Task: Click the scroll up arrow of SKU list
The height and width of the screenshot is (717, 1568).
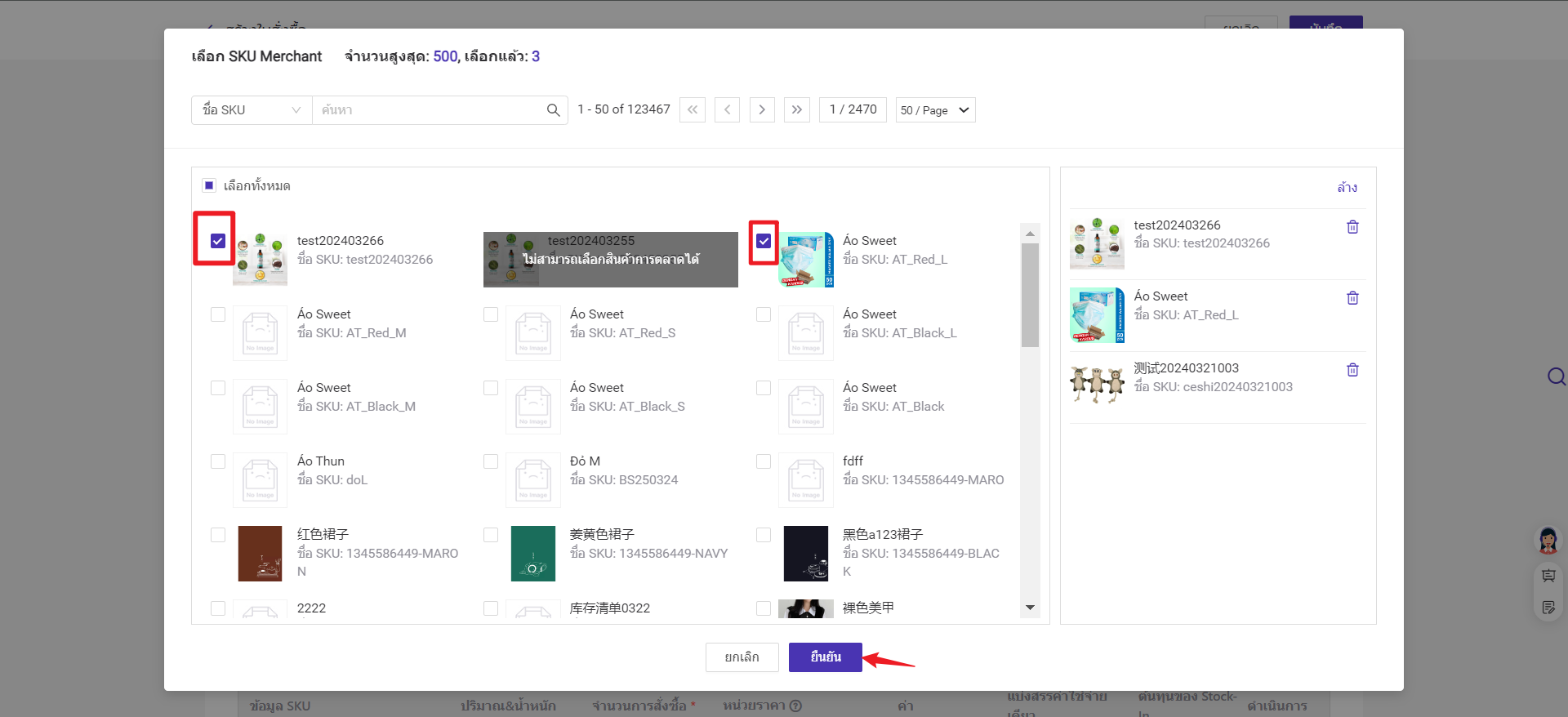Action: point(1030,234)
